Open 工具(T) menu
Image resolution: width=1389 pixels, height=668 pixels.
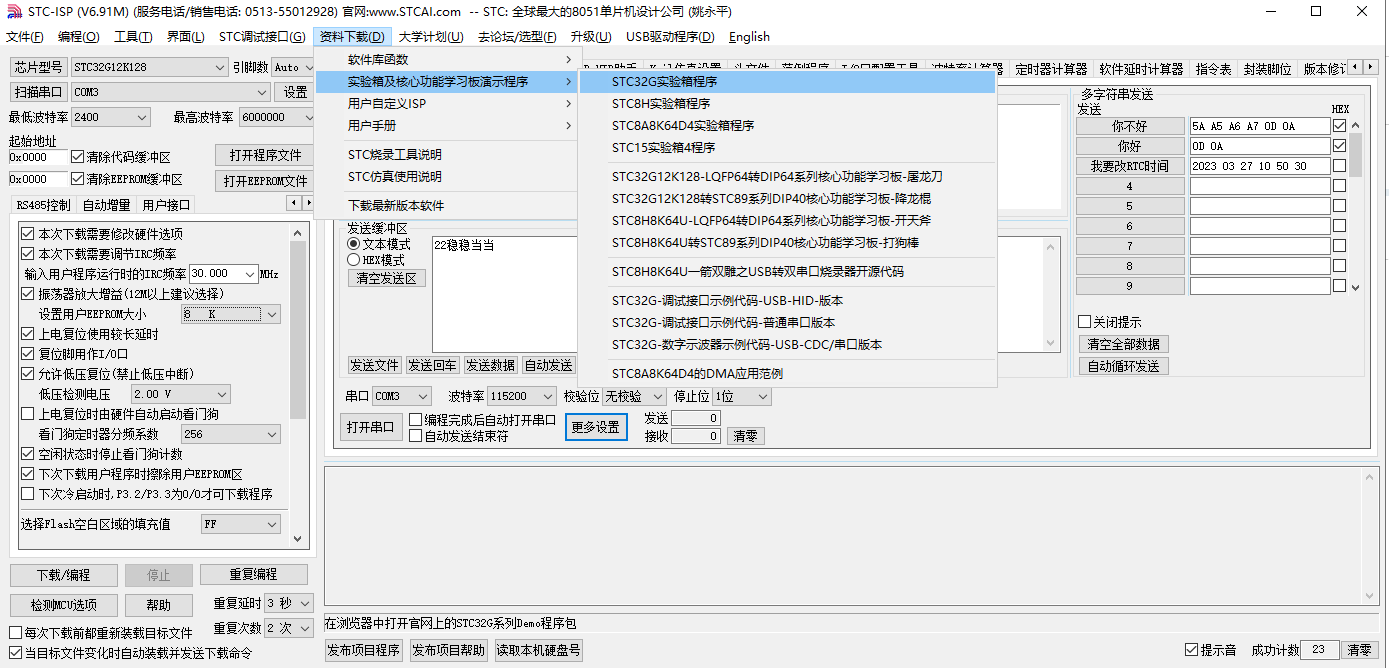(133, 37)
